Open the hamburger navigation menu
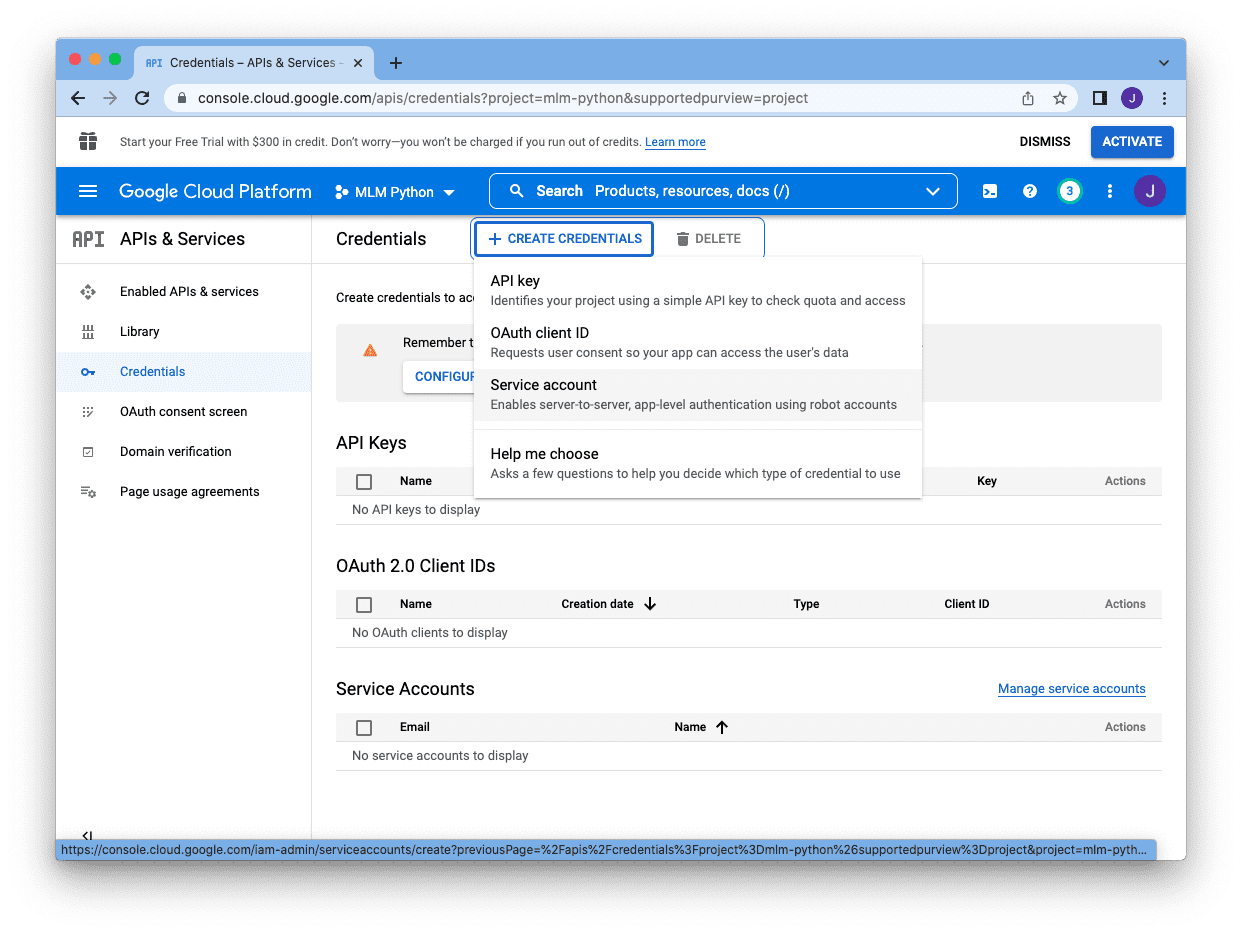1242x934 pixels. 88,191
